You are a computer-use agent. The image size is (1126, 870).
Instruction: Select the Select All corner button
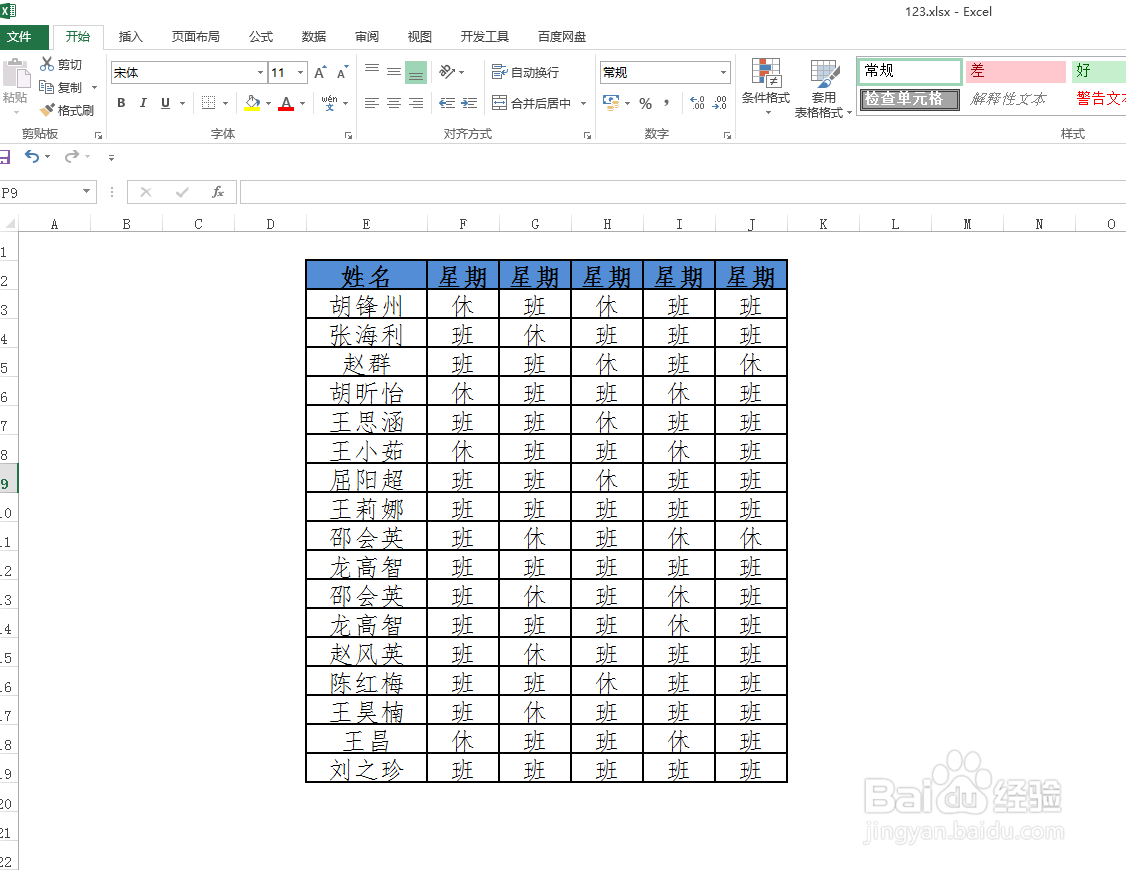point(9,224)
